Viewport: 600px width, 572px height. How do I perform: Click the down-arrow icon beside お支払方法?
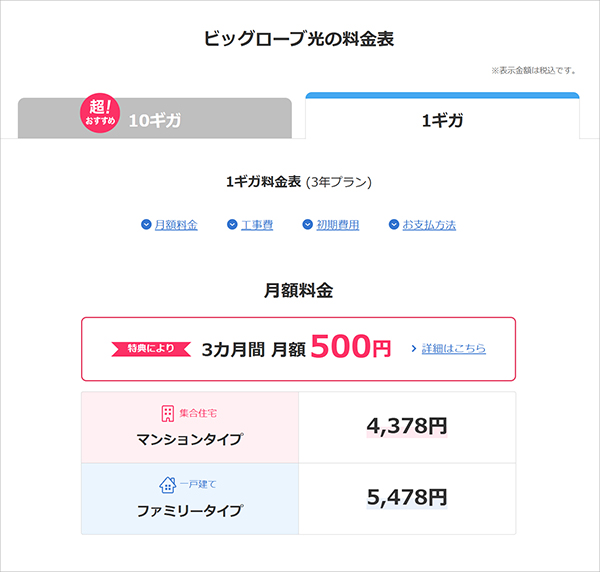coord(394,224)
